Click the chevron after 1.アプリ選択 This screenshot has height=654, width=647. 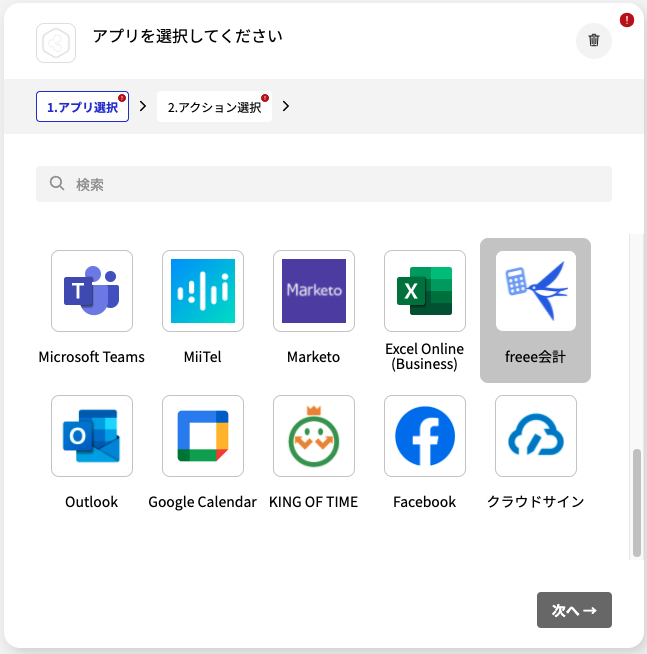(143, 106)
